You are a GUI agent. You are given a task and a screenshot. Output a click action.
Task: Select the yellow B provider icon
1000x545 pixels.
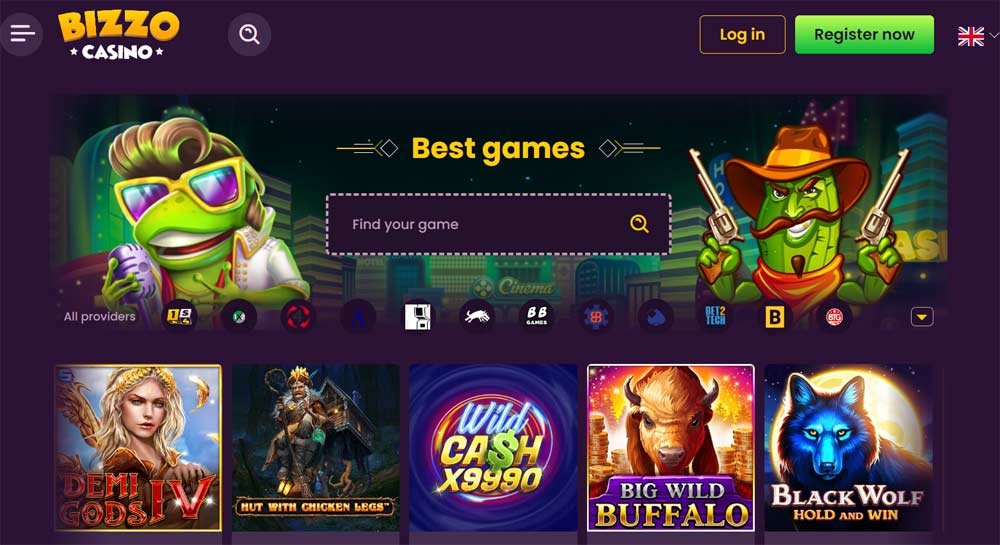(774, 316)
